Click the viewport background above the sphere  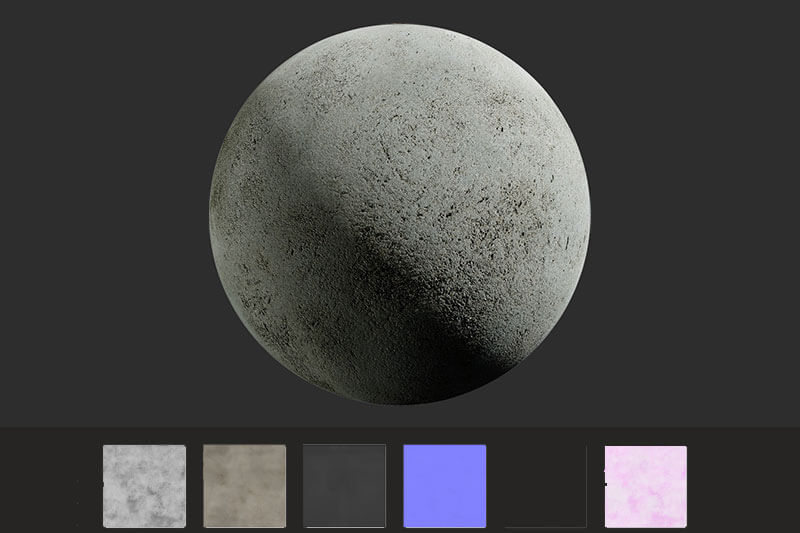[x=400, y=12]
